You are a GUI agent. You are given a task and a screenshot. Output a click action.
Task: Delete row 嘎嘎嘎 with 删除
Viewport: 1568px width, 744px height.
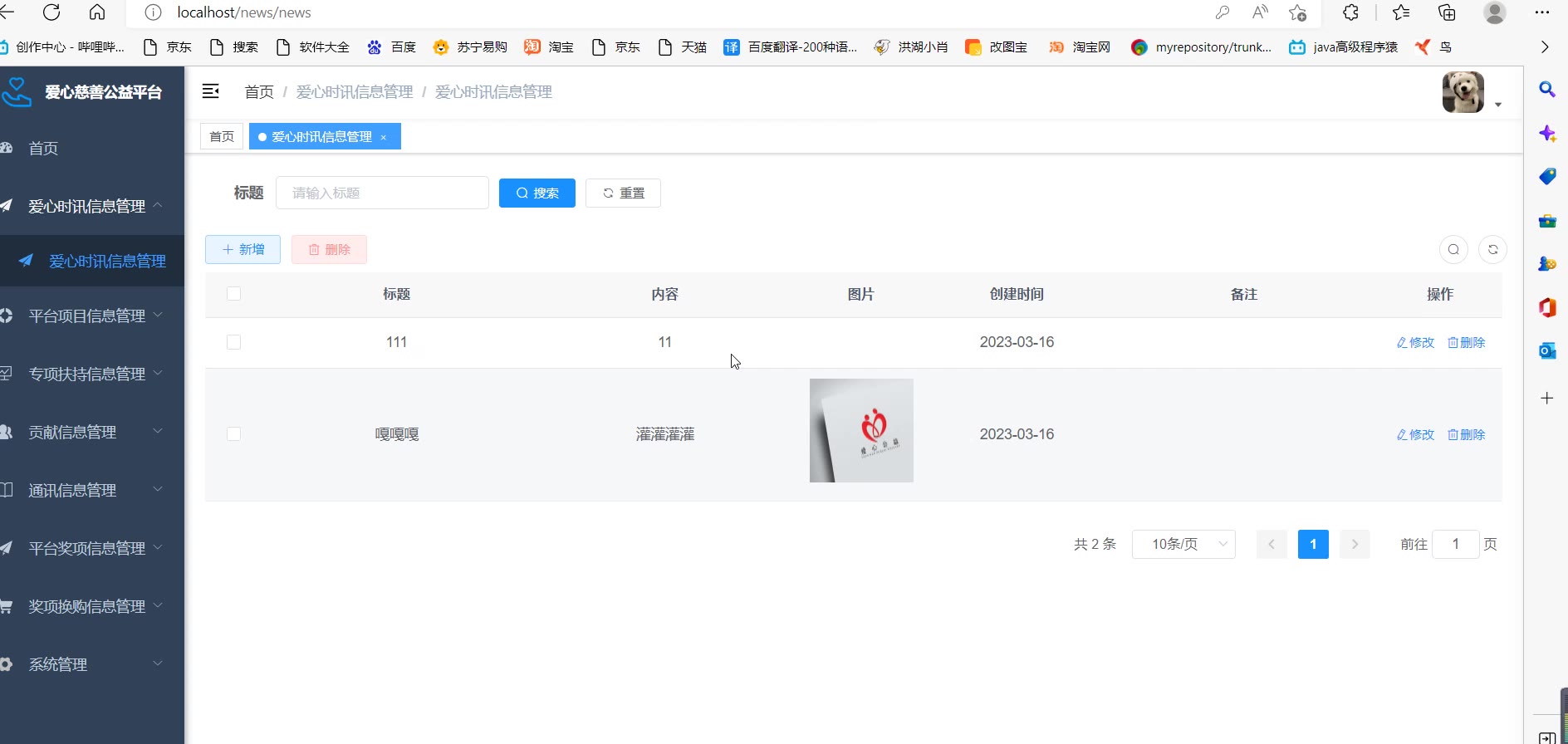pyautogui.click(x=1466, y=434)
